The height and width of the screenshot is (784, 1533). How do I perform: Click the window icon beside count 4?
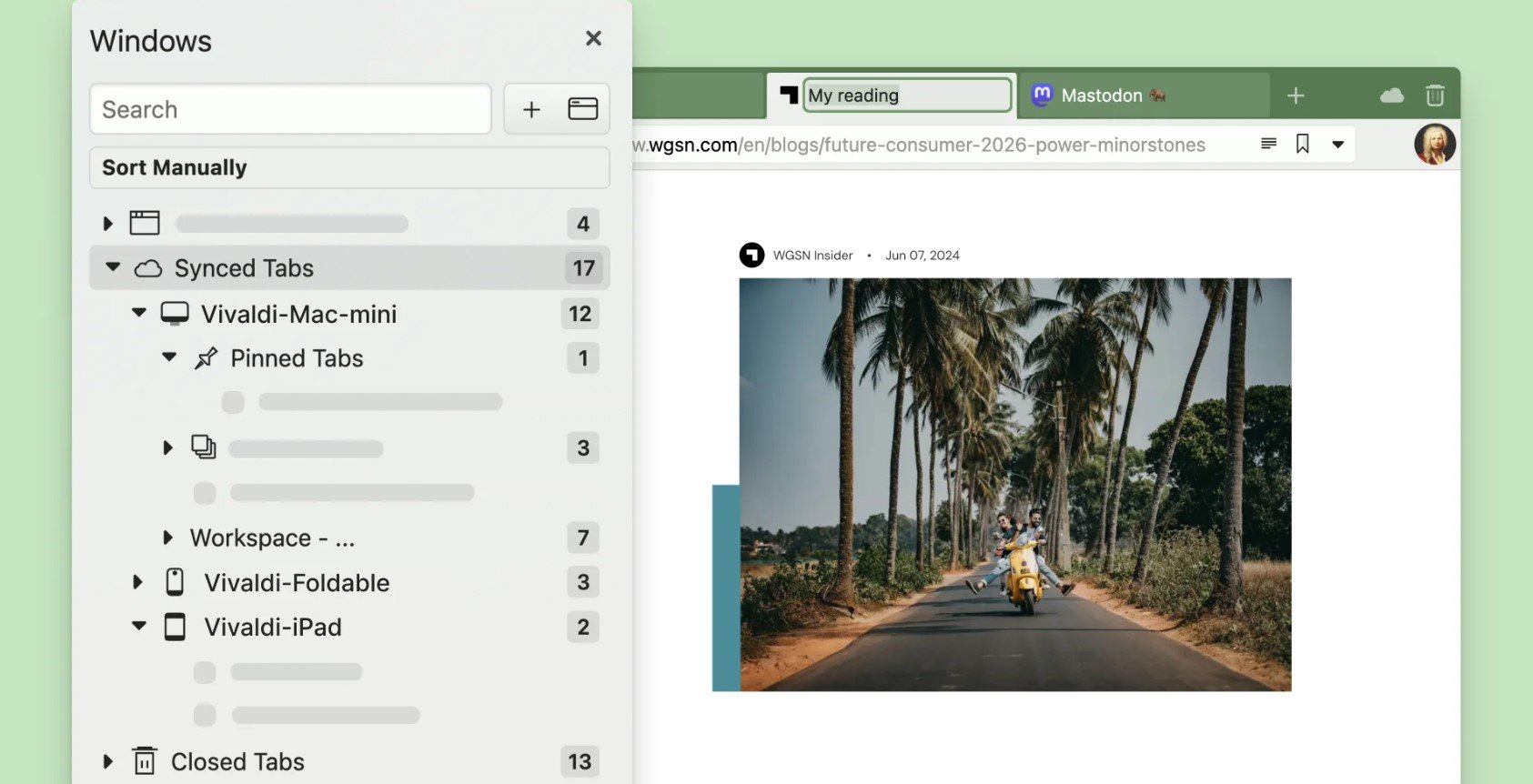[x=145, y=223]
